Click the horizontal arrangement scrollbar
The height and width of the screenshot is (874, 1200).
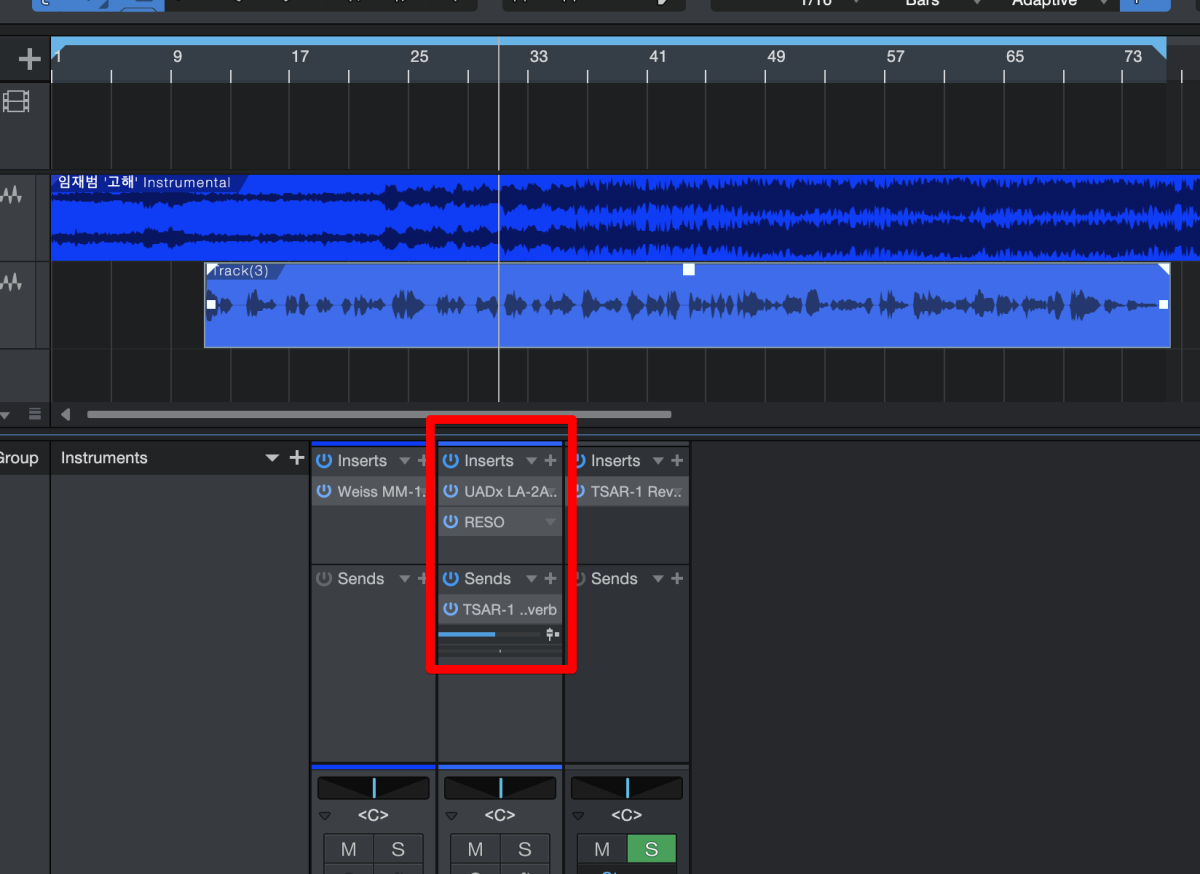(x=379, y=414)
